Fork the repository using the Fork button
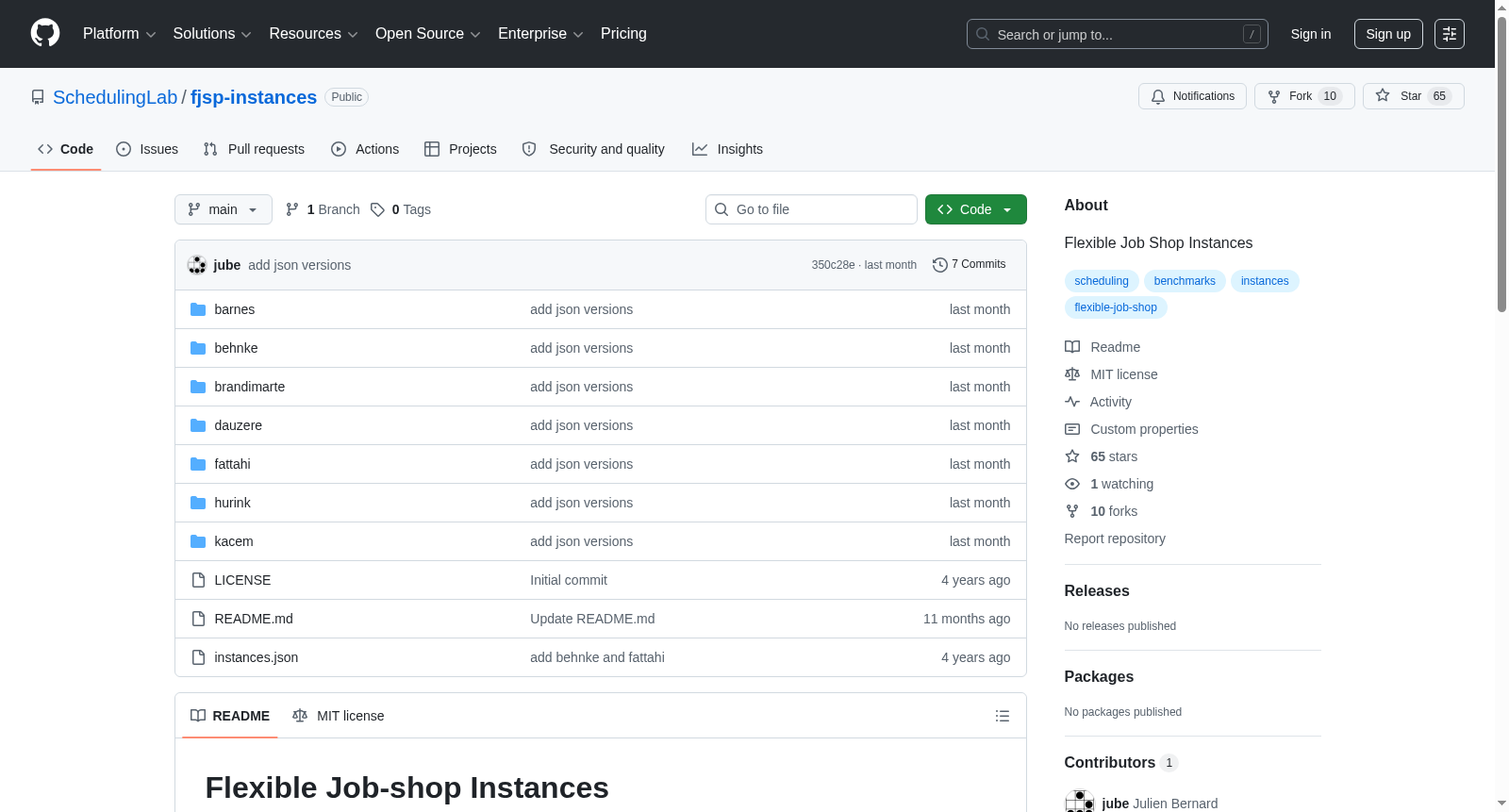The width and height of the screenshot is (1509, 812). coord(1304,96)
